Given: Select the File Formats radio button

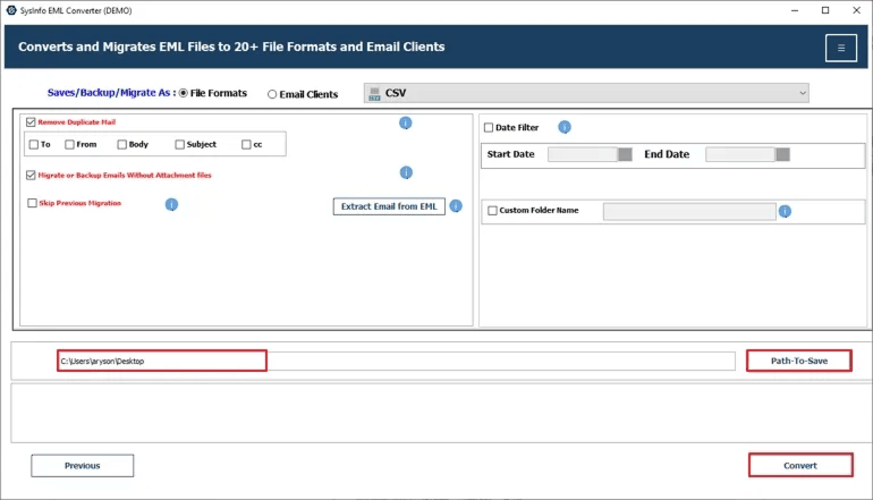Looking at the screenshot, I should tap(183, 93).
